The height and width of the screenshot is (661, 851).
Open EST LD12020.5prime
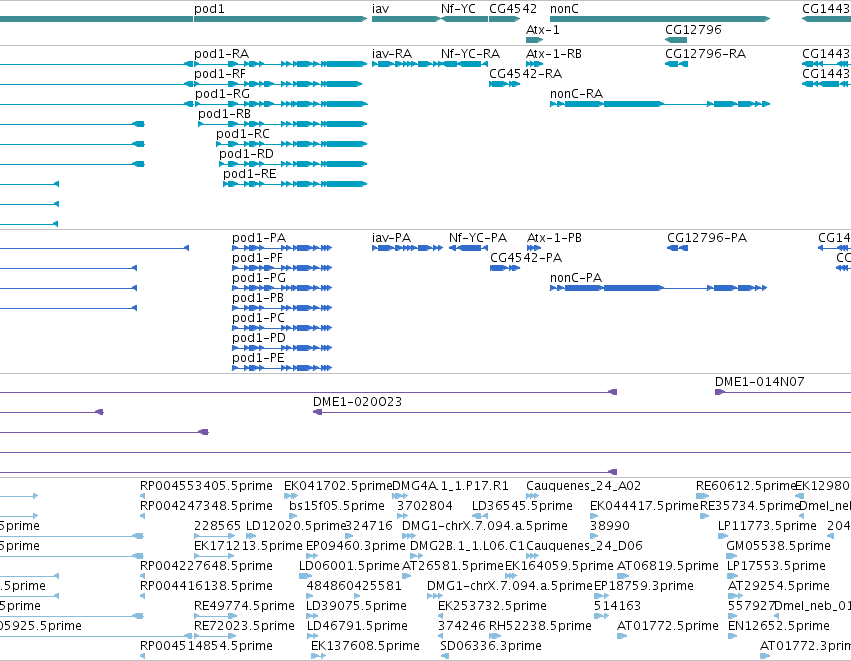pos(296,526)
